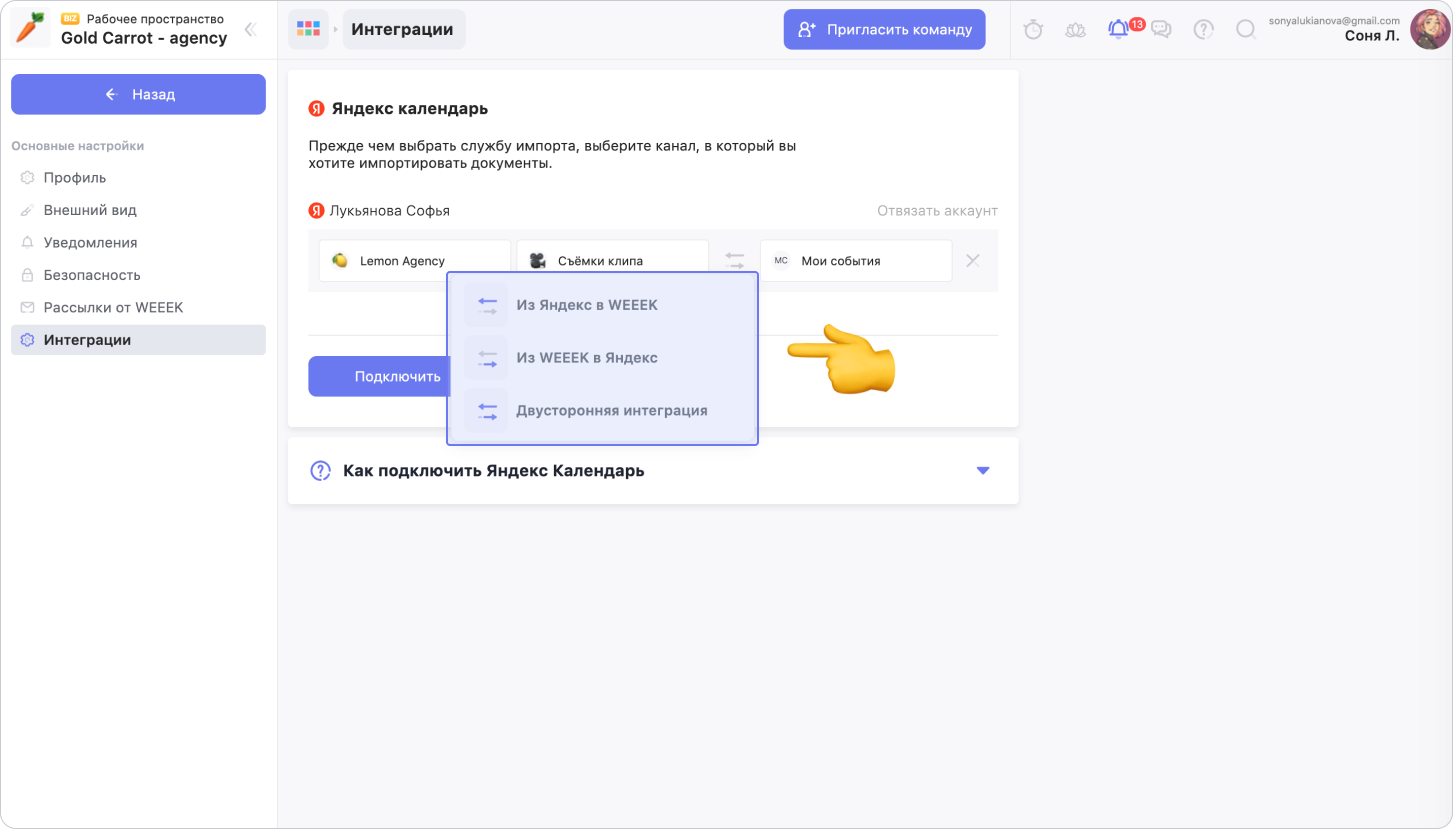The image size is (1453, 829).
Task: Open the Lemon Agency workspace dropdown
Action: [x=415, y=261]
